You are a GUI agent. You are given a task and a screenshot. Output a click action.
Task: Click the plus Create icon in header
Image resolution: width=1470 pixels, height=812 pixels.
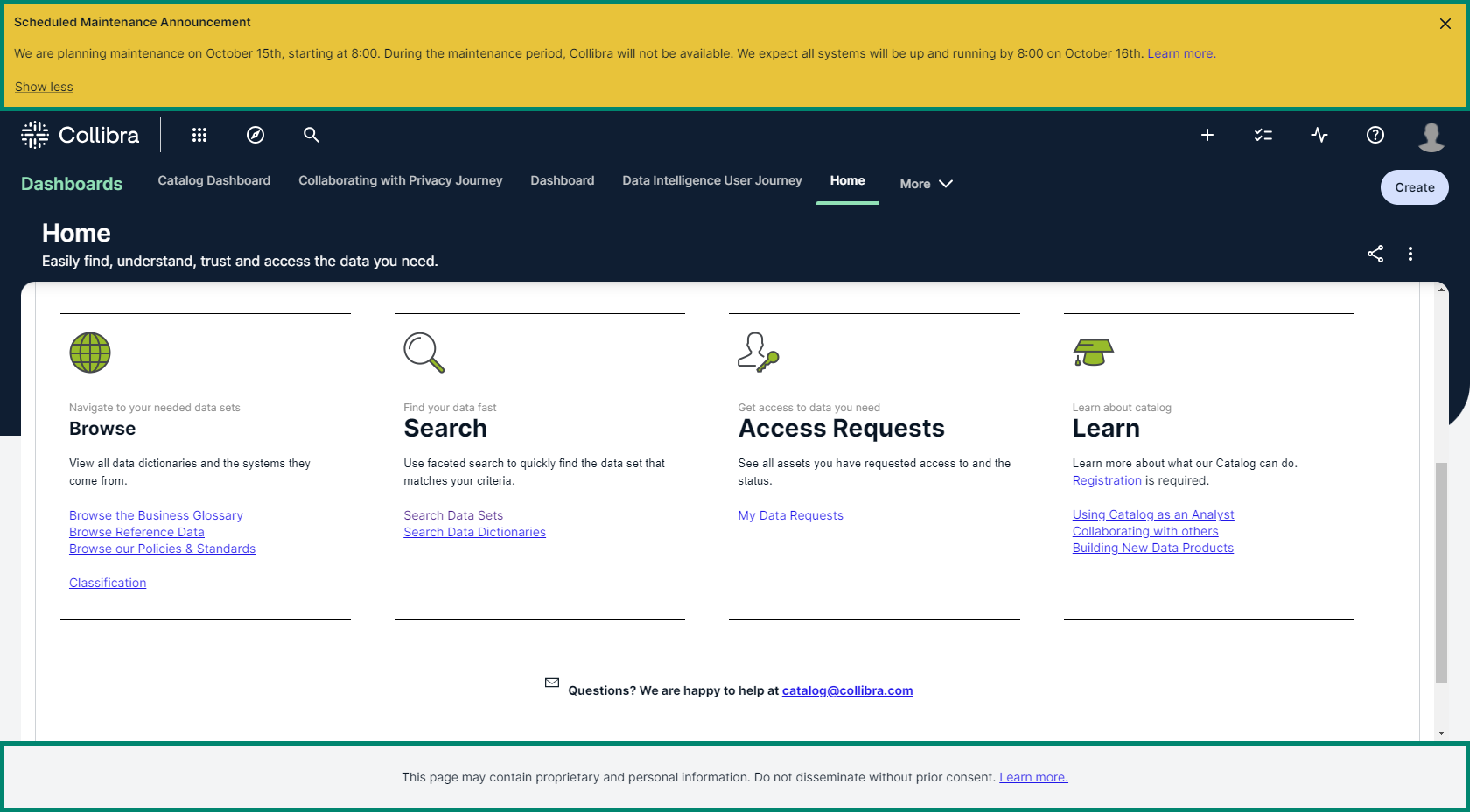pos(1207,135)
